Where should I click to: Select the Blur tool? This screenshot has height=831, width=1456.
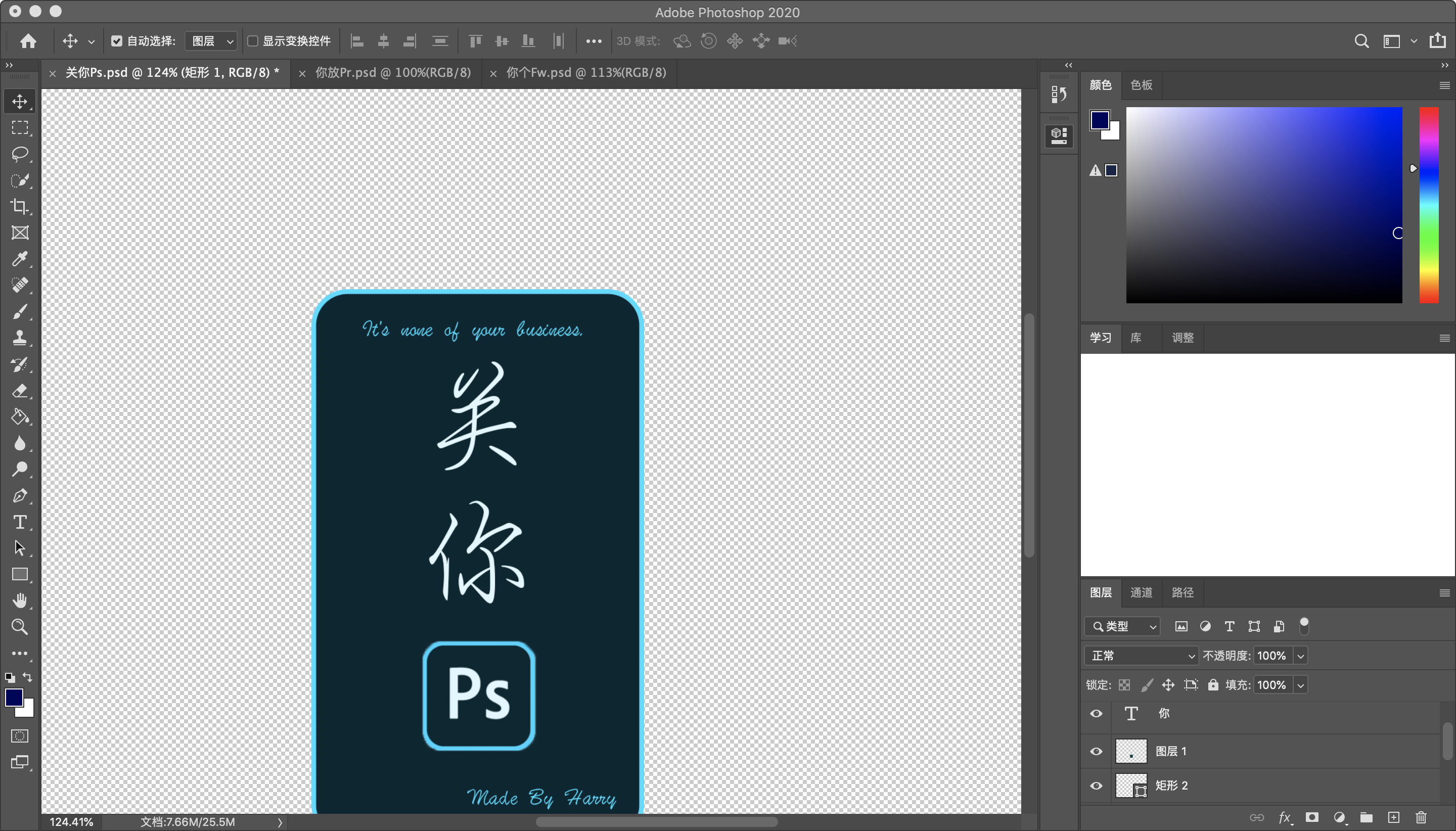click(x=20, y=443)
